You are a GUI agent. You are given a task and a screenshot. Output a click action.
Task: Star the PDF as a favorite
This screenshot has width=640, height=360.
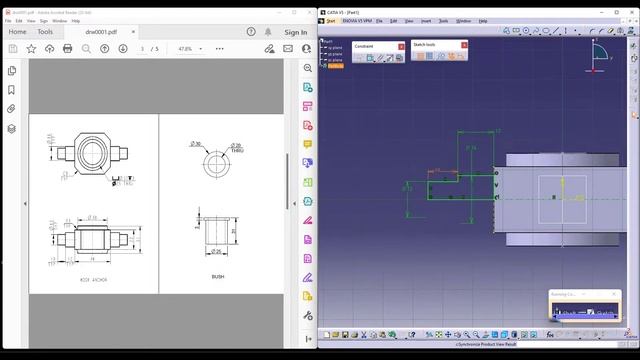pos(31,49)
